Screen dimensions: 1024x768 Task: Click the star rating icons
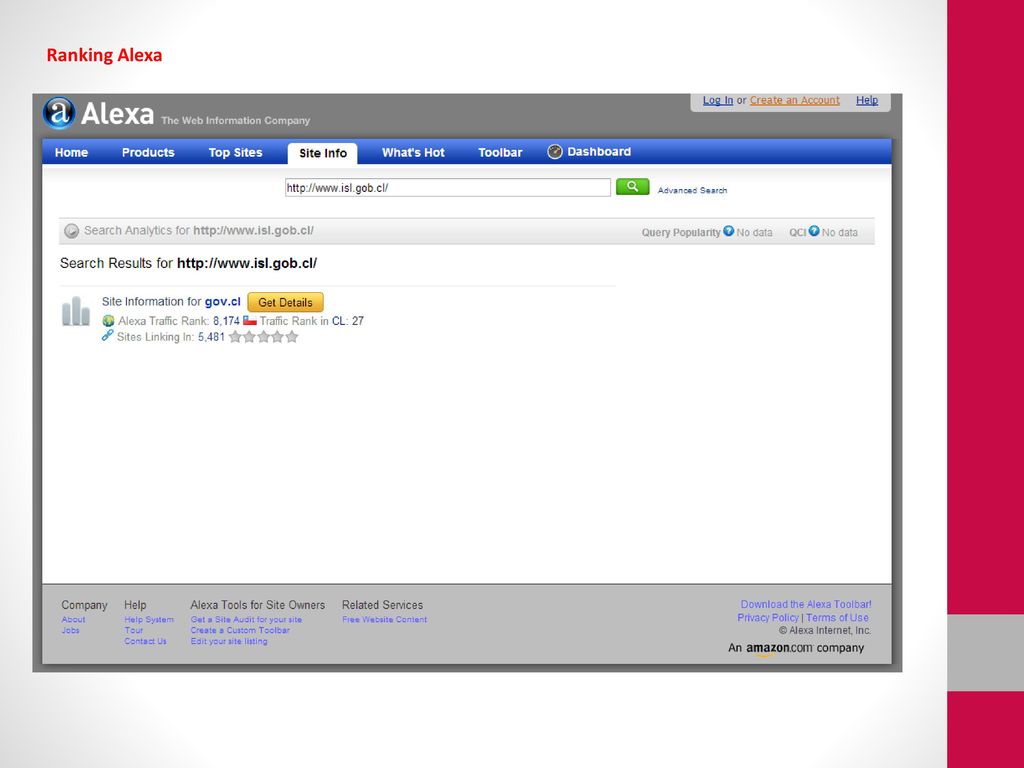[264, 337]
